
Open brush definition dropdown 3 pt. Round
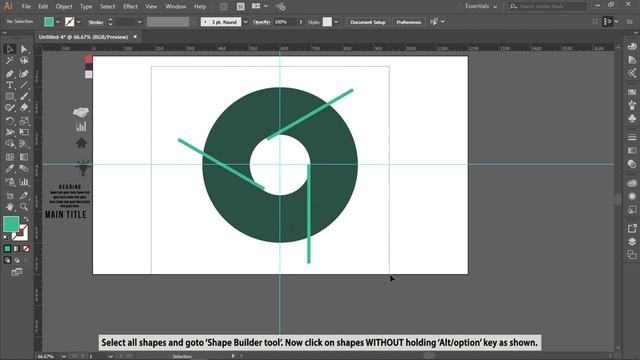(245, 22)
